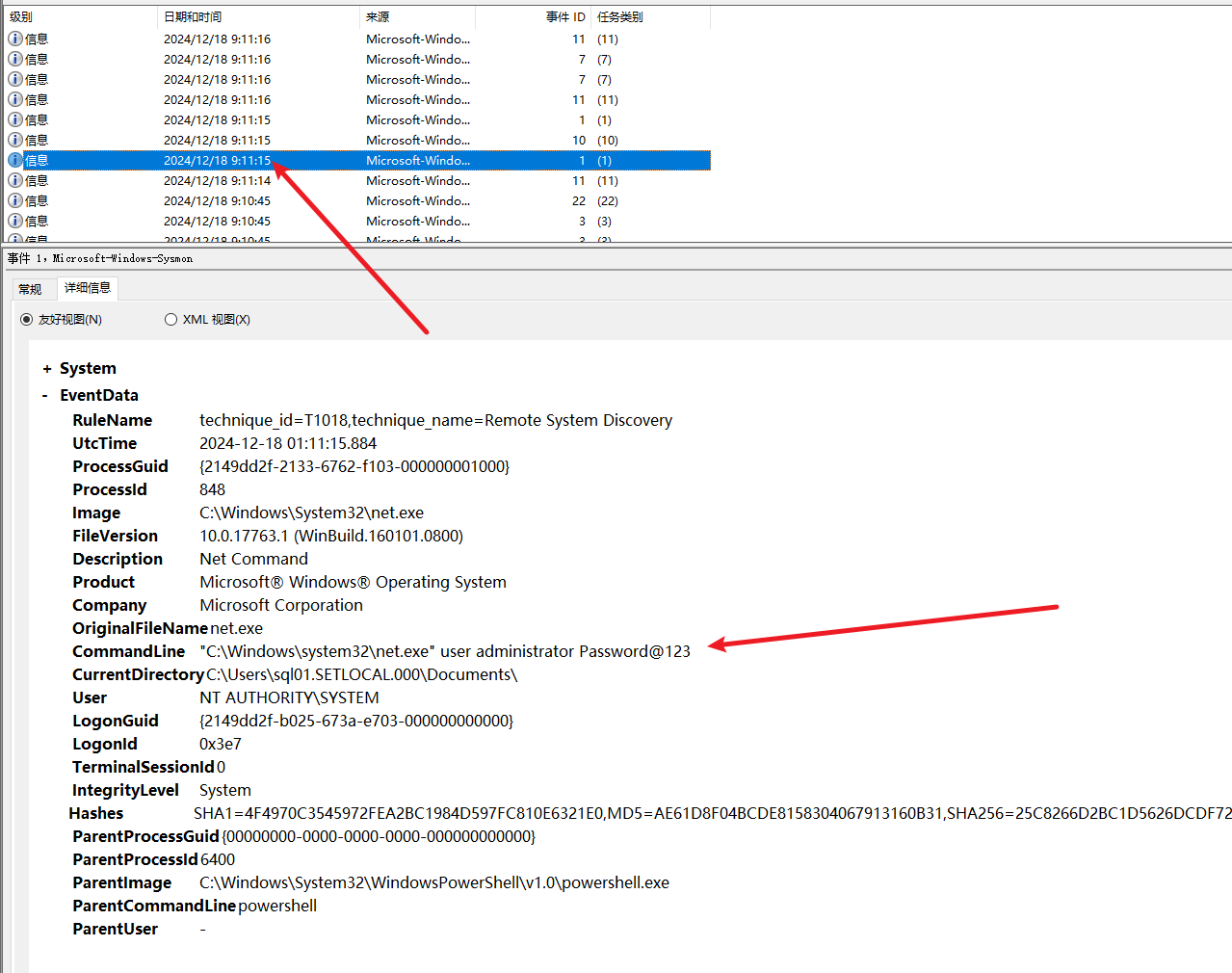This screenshot has width=1232, height=973.
Task: Click the Image path C:\Windows\System32\net.exe
Action: pos(311,513)
